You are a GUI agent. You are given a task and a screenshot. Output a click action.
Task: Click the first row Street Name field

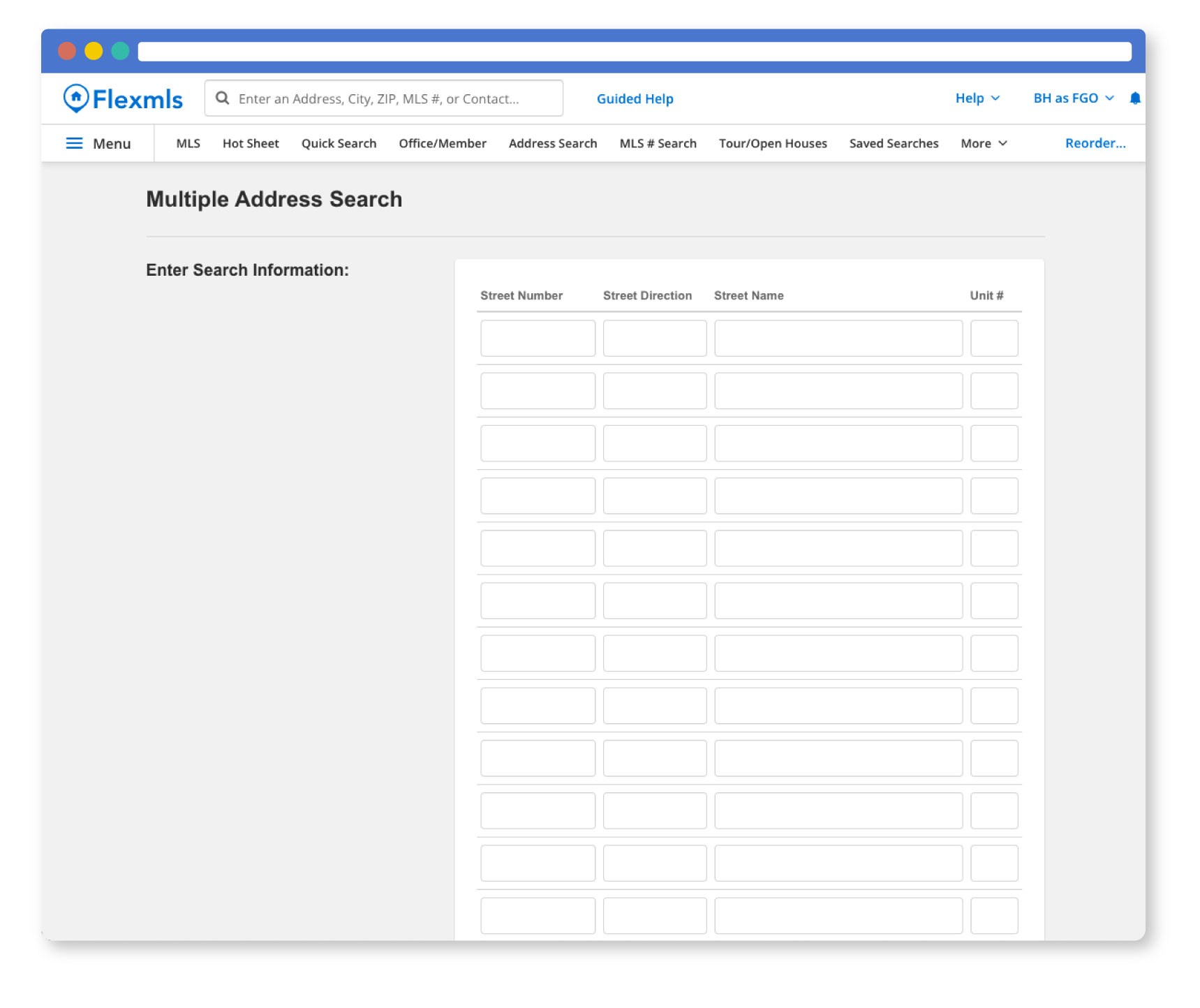click(838, 339)
